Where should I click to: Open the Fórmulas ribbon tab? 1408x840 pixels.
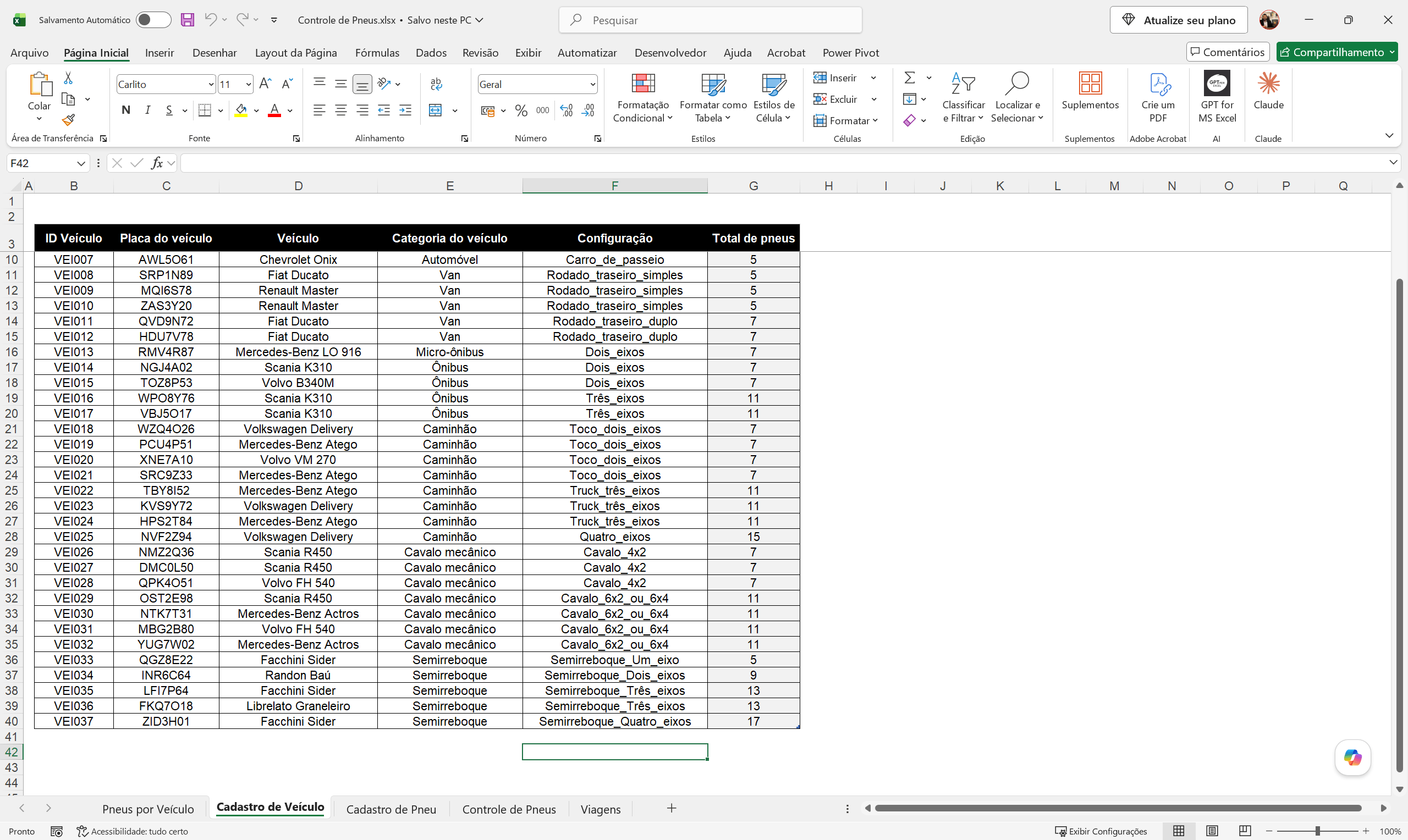tap(377, 52)
